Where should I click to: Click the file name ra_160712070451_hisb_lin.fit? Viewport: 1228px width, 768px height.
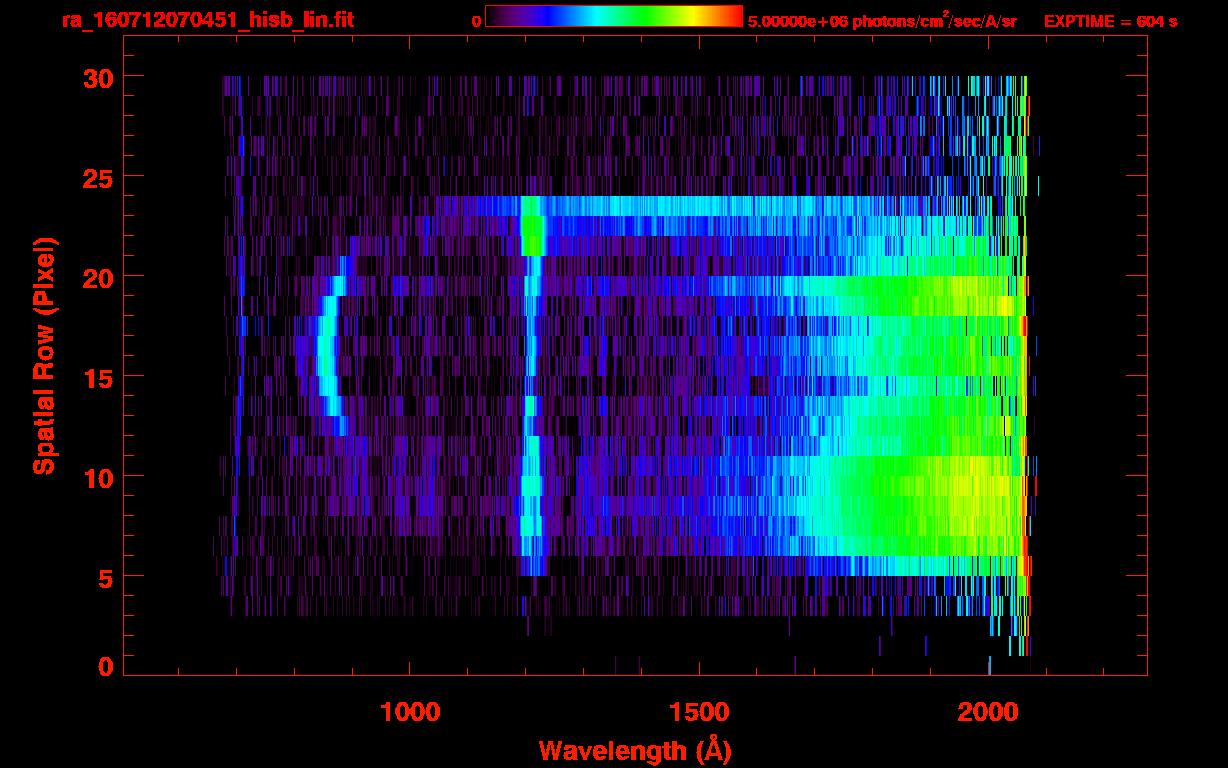pos(207,20)
